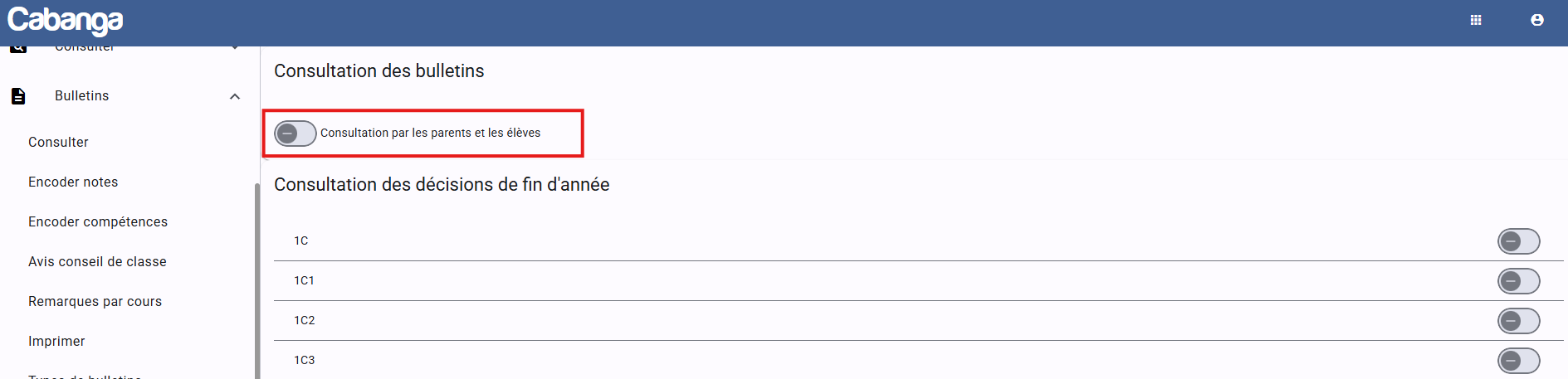Open the apps grid menu
This screenshot has height=379, width=1568.
point(1476,20)
